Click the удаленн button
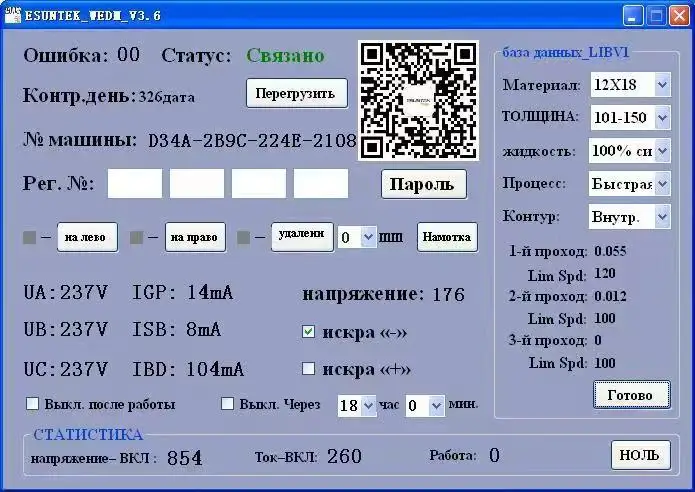 [302, 237]
